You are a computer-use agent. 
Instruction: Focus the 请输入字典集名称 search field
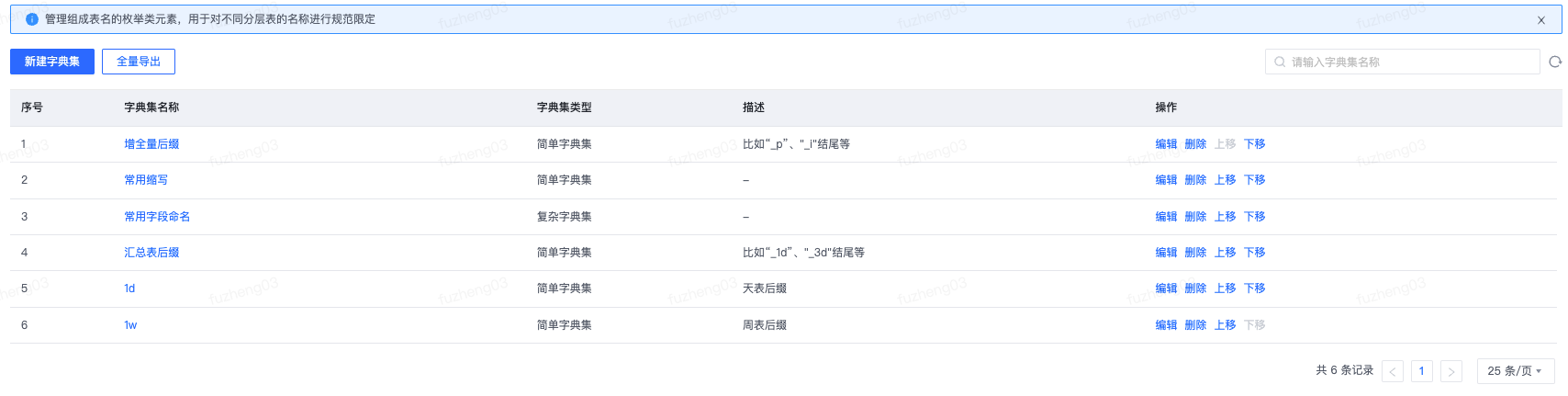coord(1403,62)
